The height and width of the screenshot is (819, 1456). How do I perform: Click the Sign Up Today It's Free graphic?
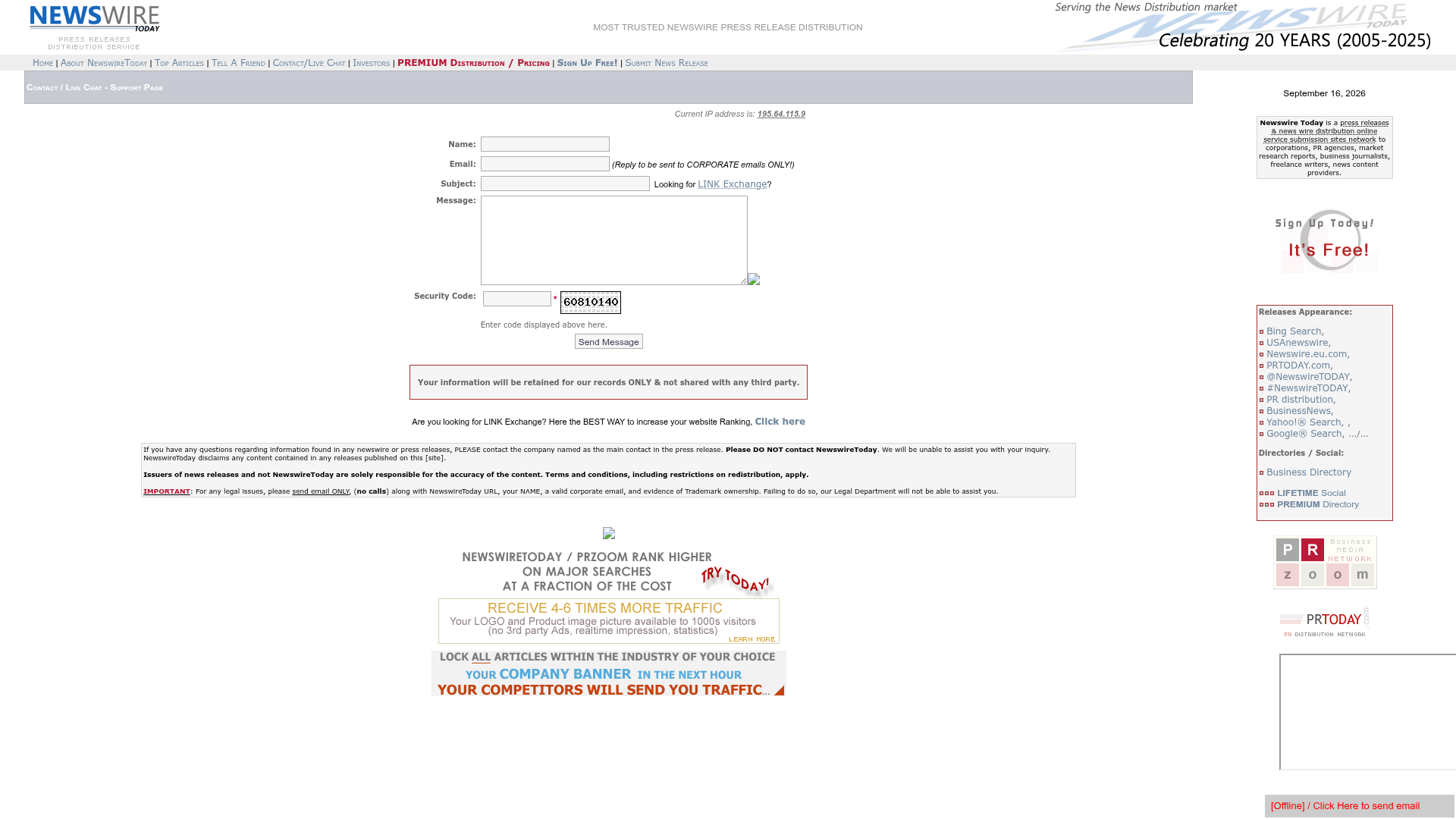pos(1324,240)
